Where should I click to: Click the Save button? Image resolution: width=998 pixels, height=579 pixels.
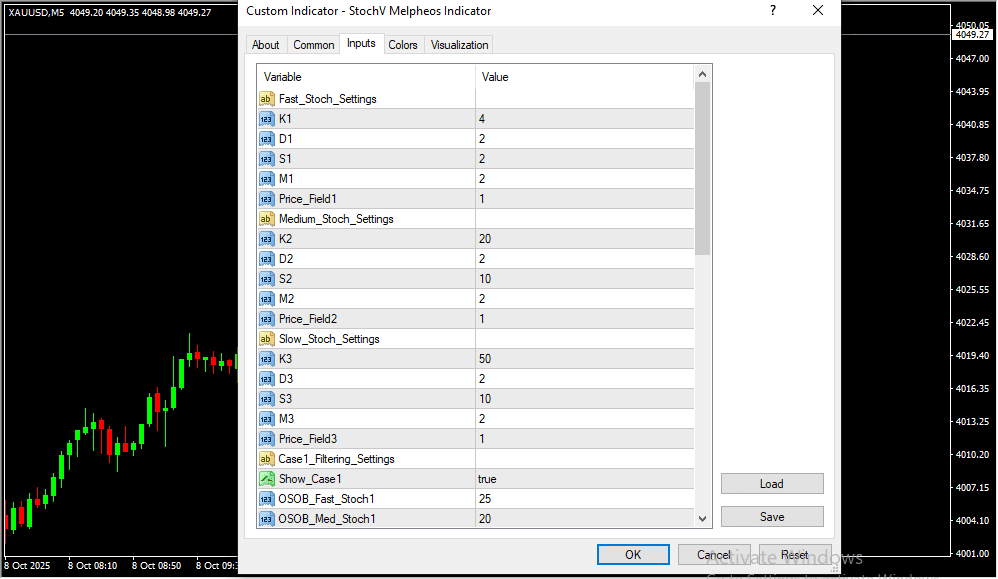click(x=771, y=517)
